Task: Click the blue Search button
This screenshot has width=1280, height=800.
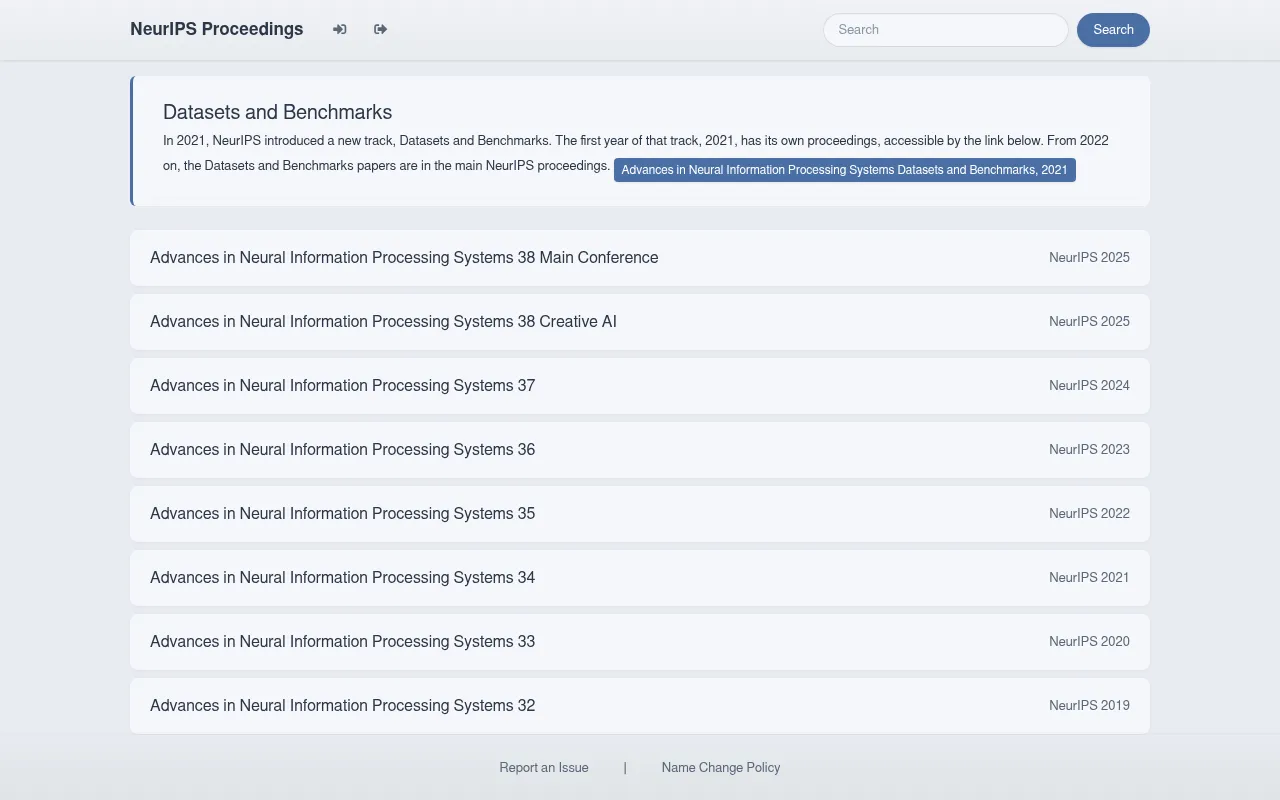Action: point(1113,30)
